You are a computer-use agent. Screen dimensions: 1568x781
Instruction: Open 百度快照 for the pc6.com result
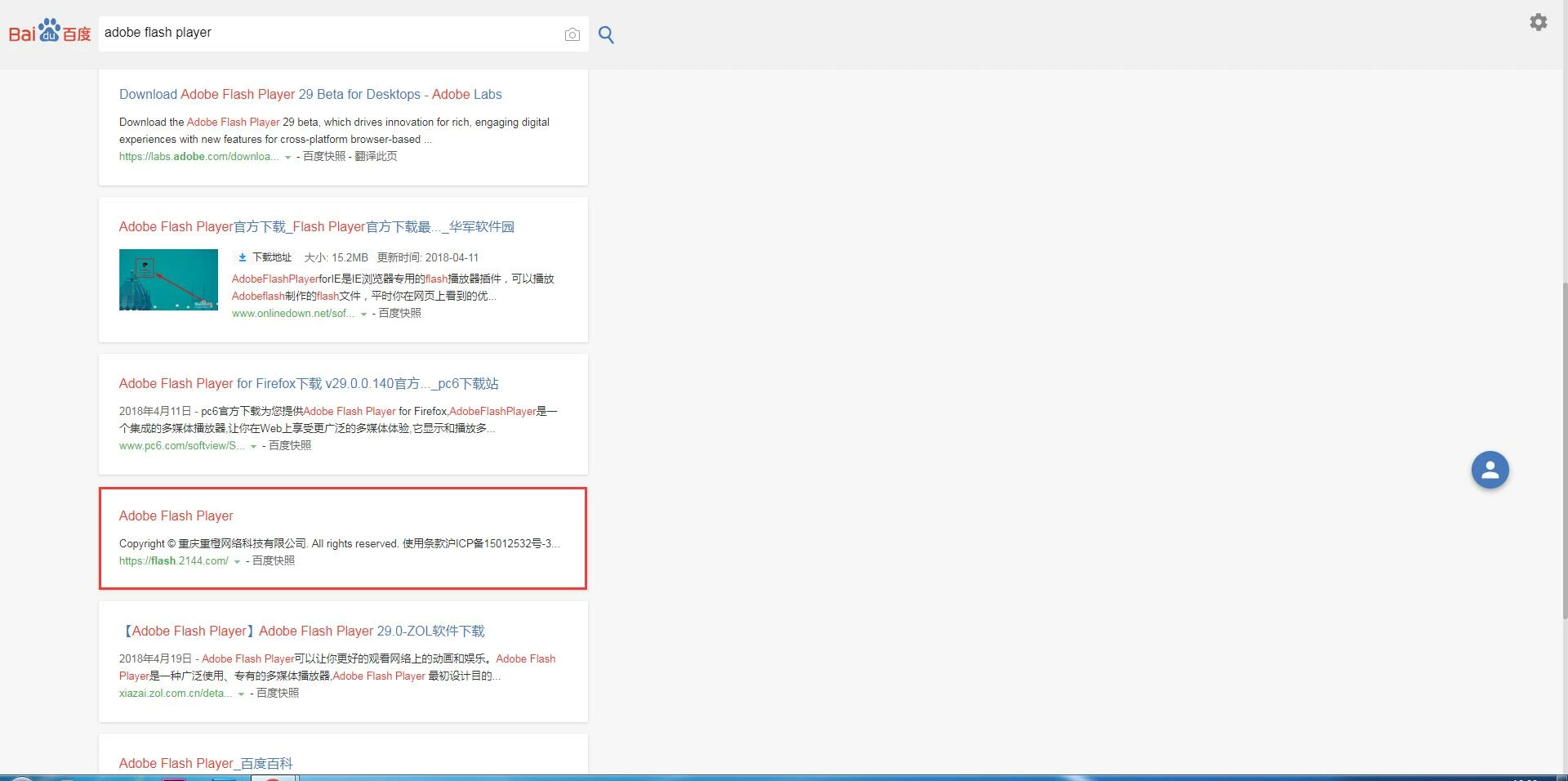click(290, 445)
